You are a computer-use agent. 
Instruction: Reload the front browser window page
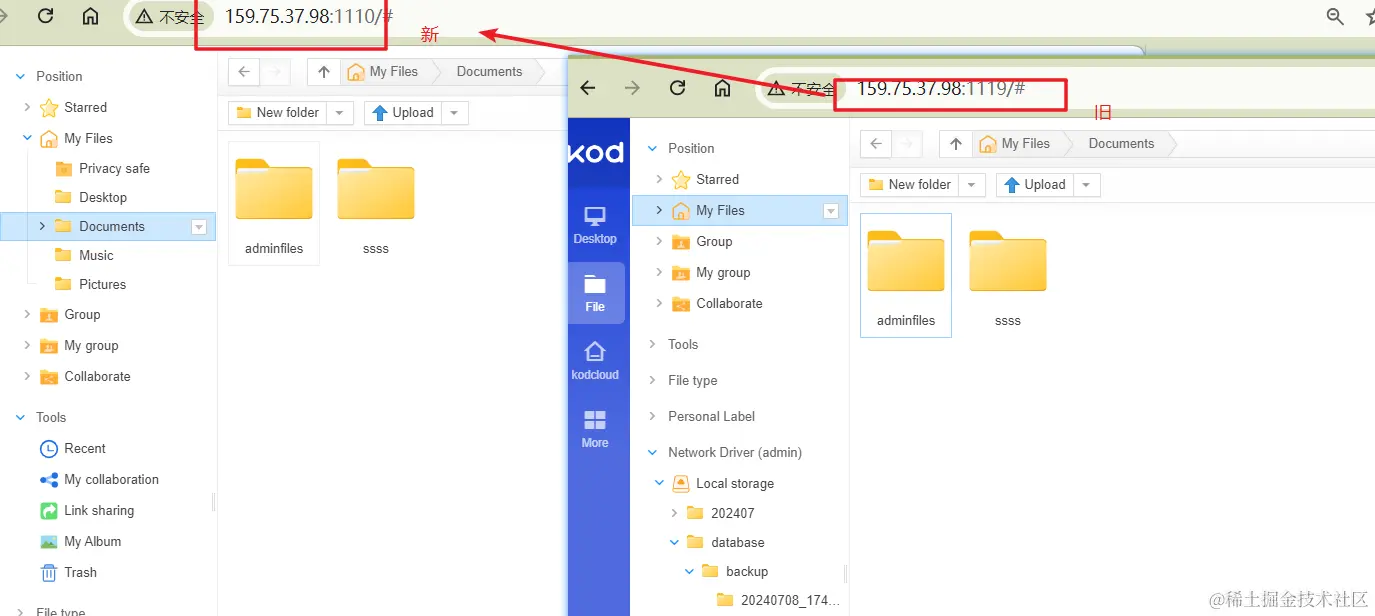tap(677, 88)
